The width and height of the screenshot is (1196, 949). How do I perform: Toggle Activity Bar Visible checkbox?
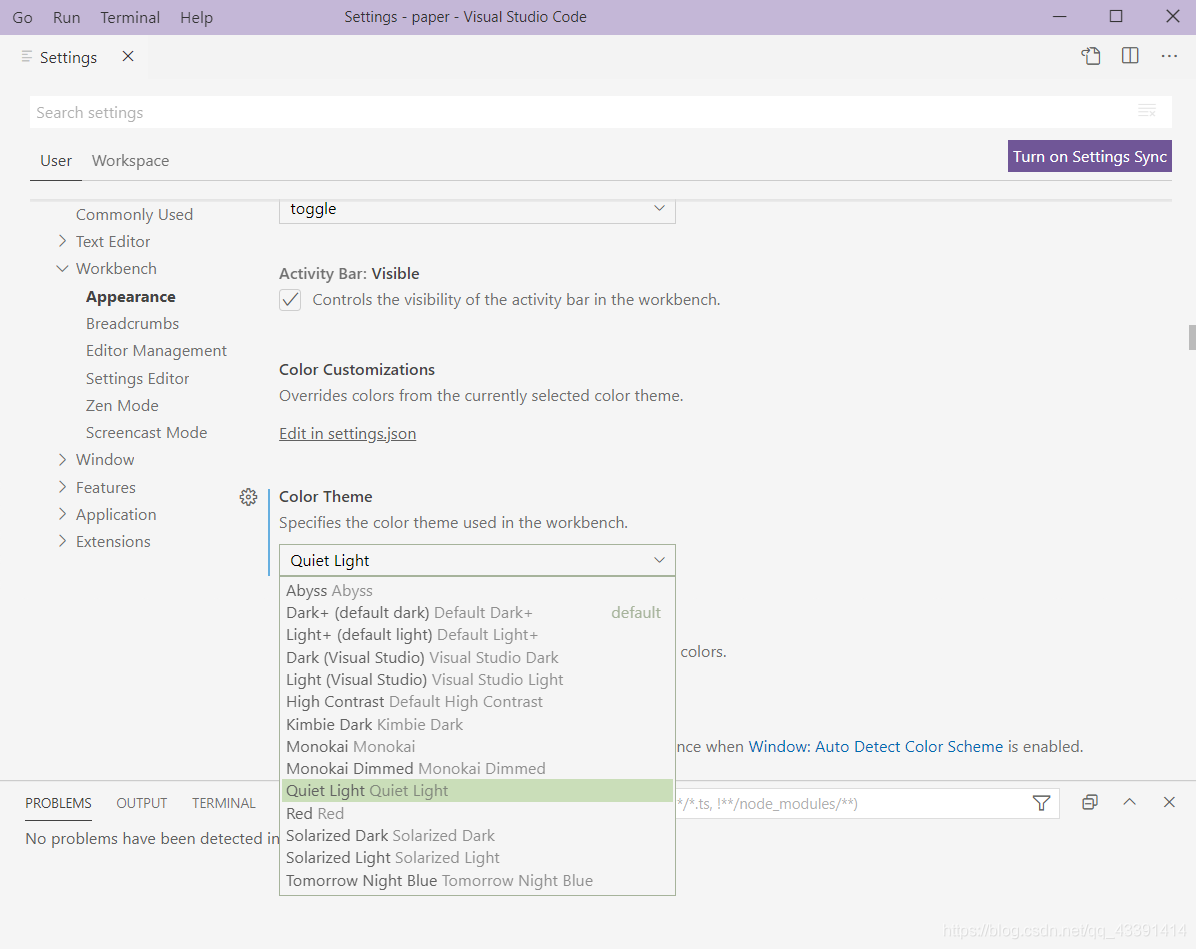[x=290, y=300]
